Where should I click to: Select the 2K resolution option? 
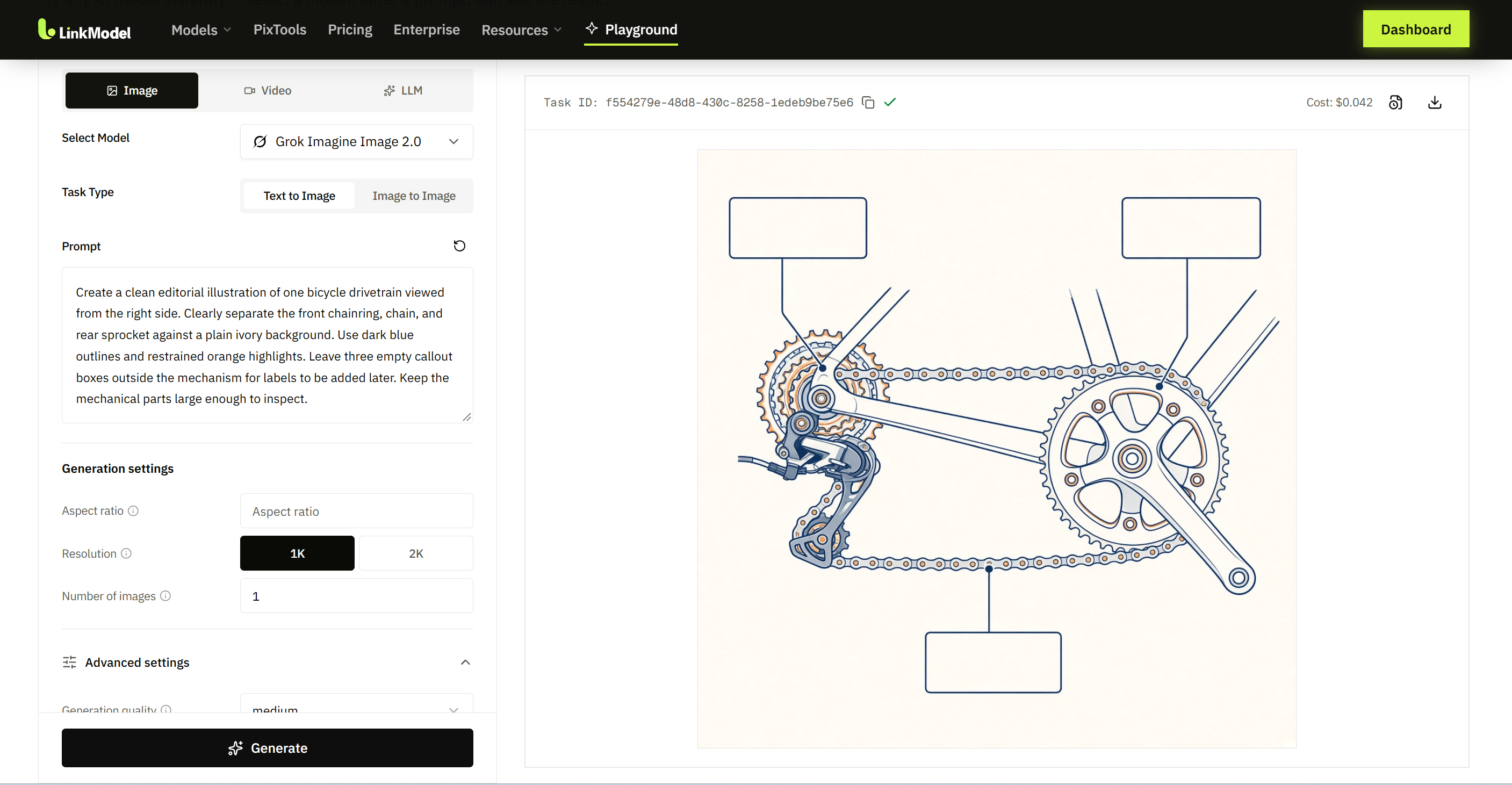pos(415,553)
